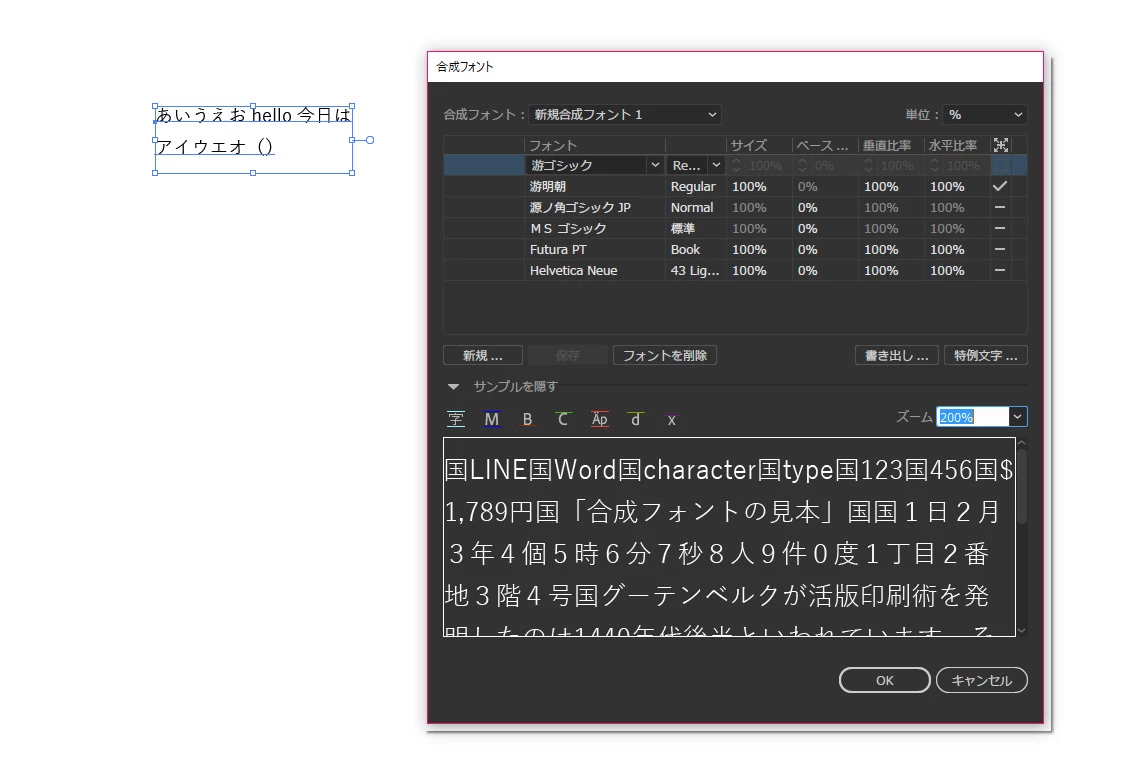Click the フォント column header
This screenshot has width=1128, height=768.
552,145
